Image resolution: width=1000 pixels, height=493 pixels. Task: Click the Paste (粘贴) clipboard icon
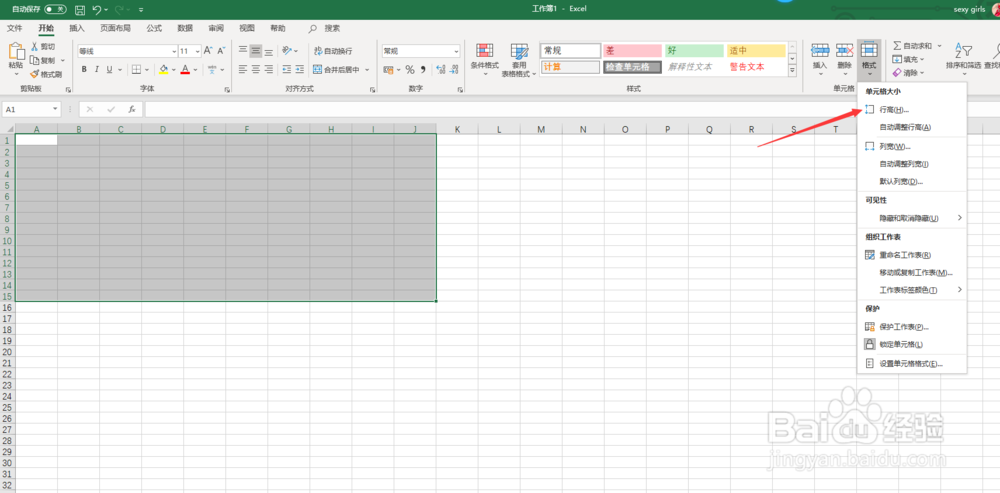tap(16, 51)
